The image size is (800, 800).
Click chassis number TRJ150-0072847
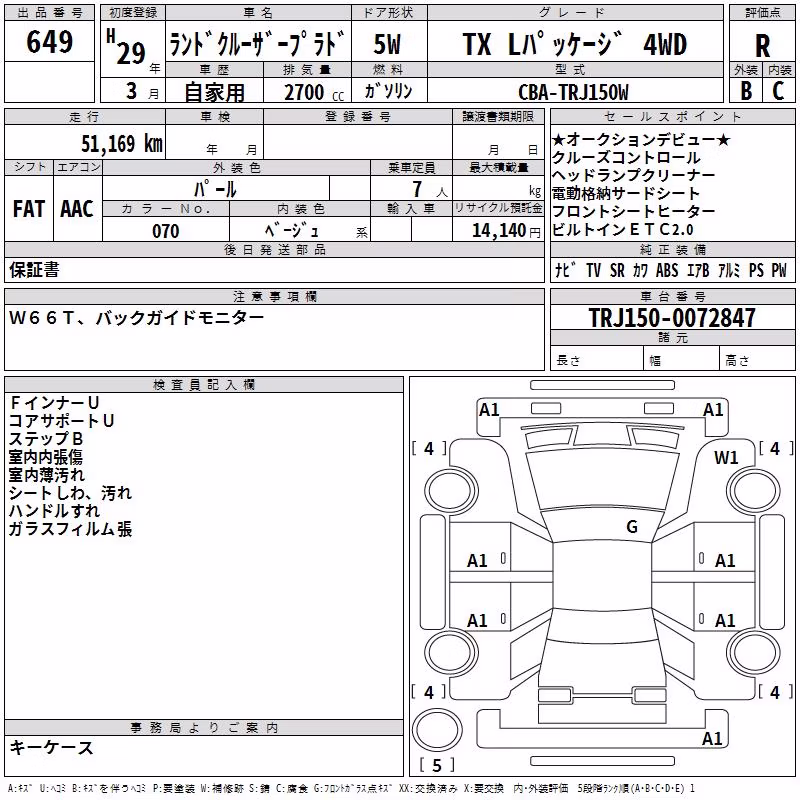coord(672,318)
